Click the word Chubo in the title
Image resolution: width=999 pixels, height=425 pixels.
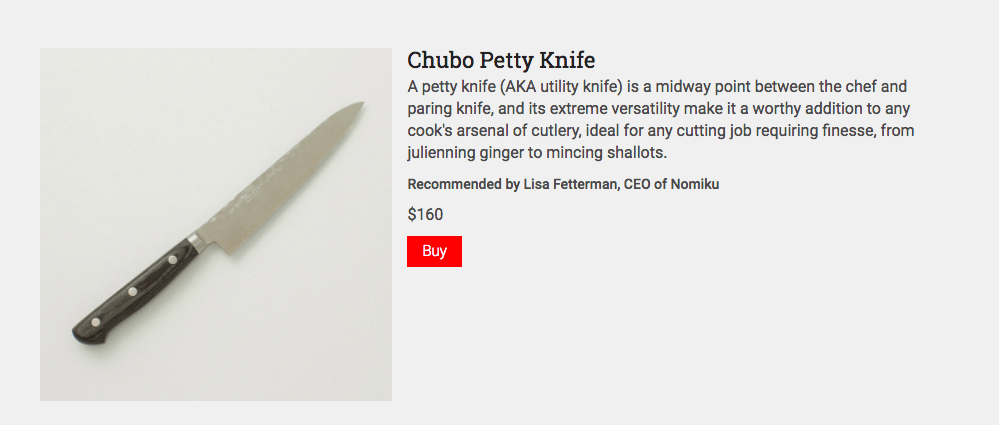click(x=441, y=59)
